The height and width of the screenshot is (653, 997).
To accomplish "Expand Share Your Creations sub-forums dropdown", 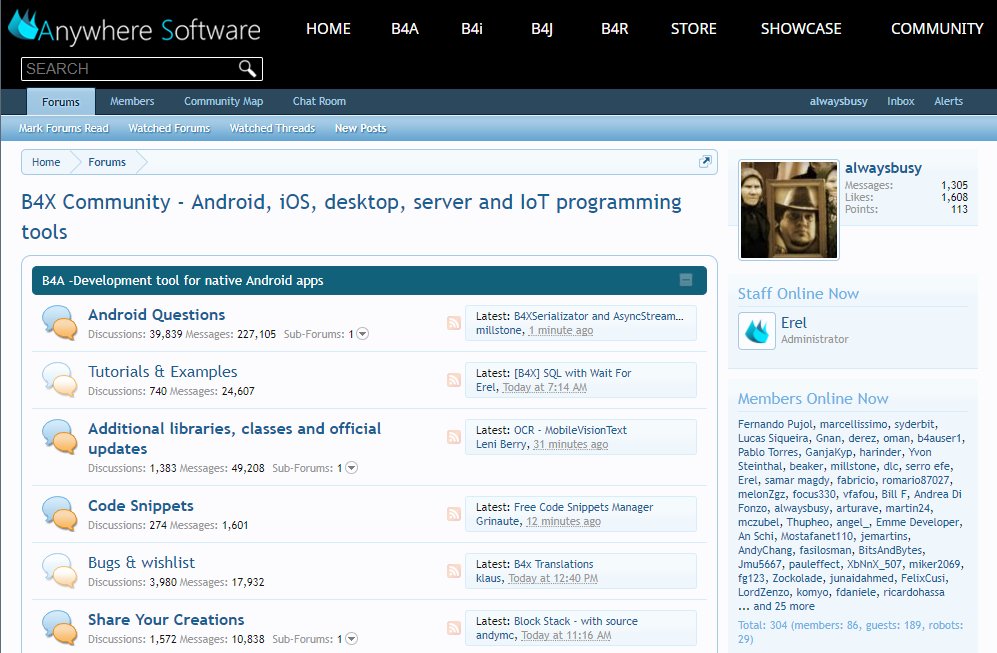I will click(x=351, y=639).
